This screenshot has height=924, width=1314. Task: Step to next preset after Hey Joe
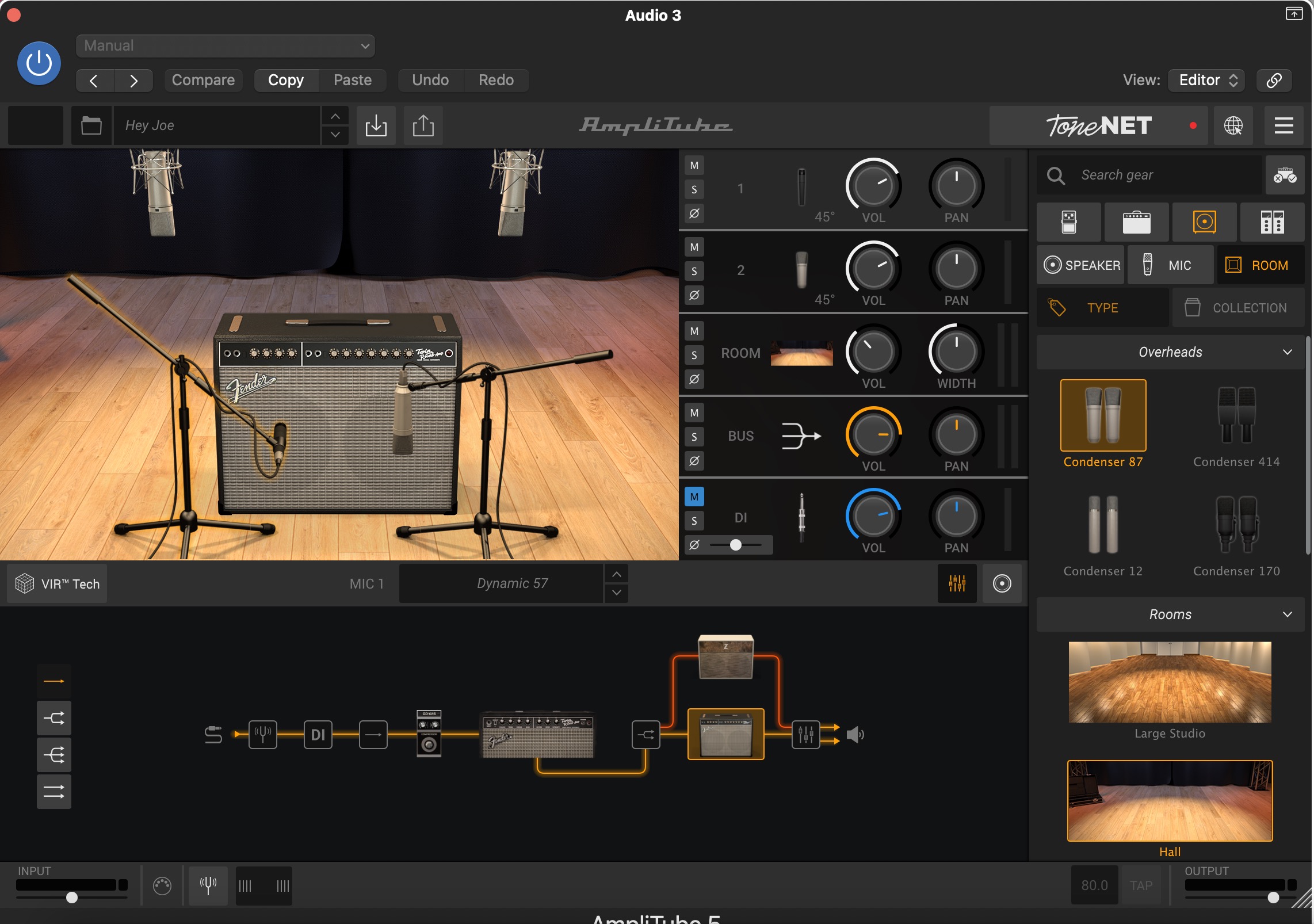(x=335, y=135)
